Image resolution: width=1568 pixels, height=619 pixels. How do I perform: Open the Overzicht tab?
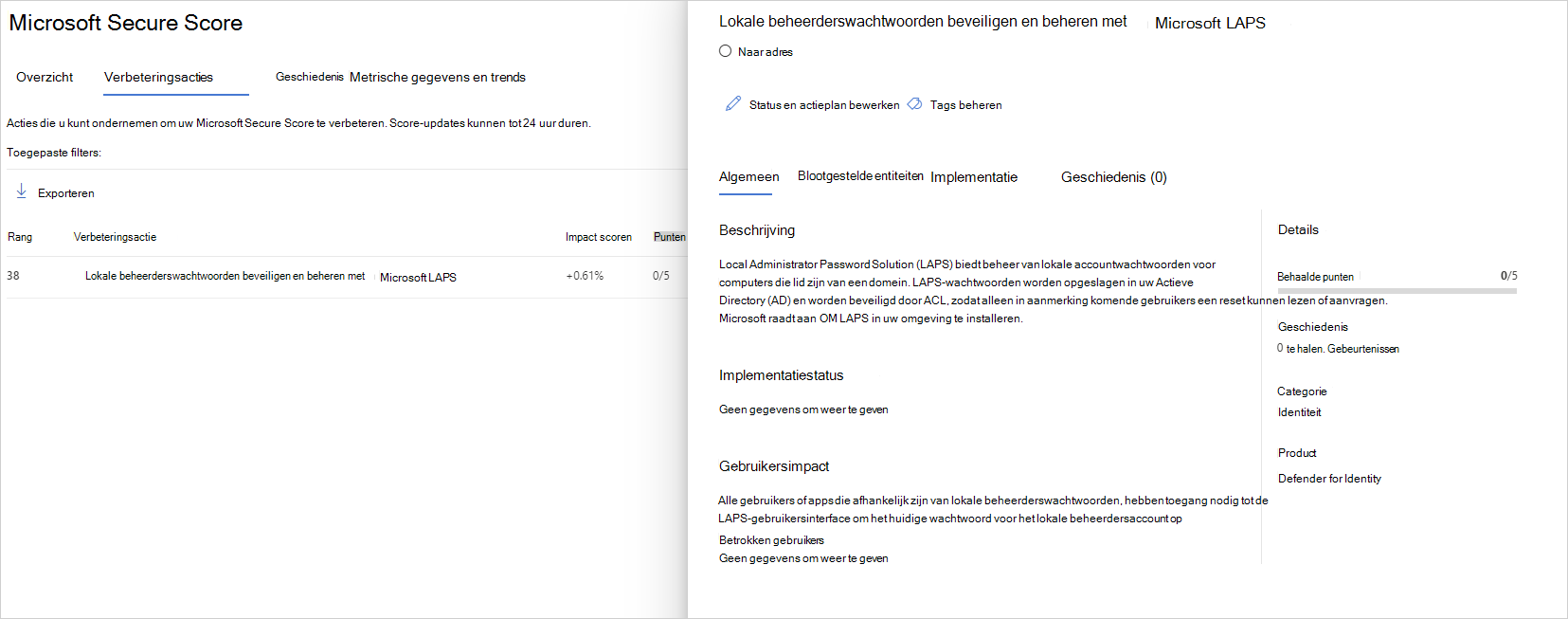[45, 77]
